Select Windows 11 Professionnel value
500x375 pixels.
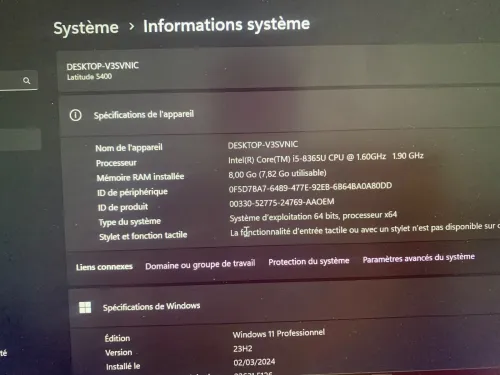click(279, 333)
